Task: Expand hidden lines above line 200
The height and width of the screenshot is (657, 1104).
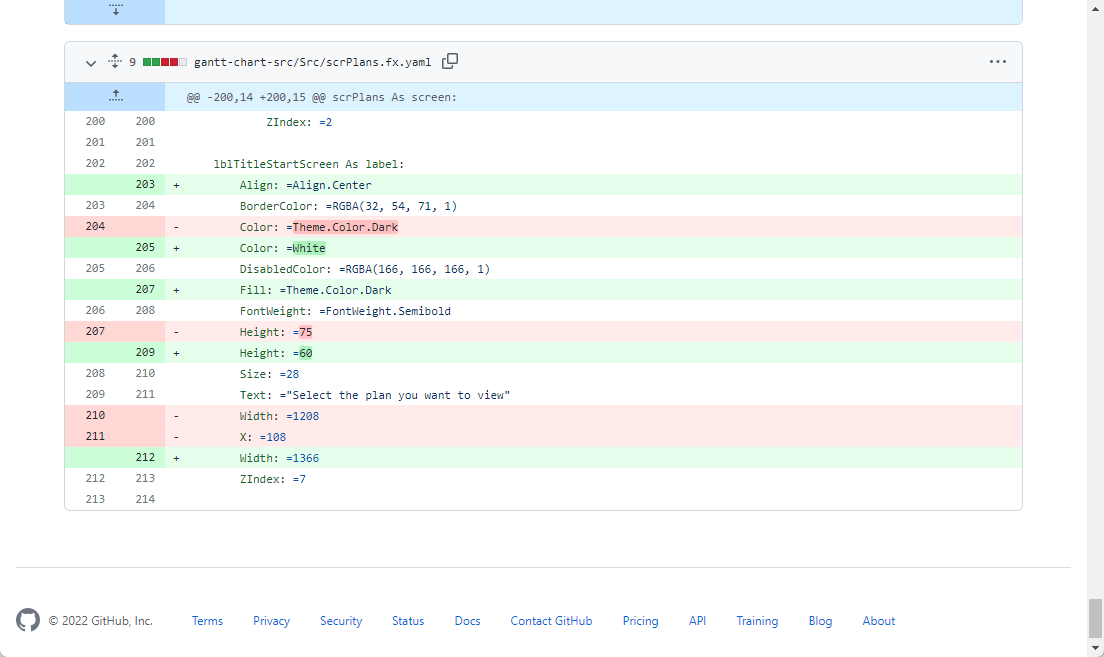Action: tap(115, 96)
